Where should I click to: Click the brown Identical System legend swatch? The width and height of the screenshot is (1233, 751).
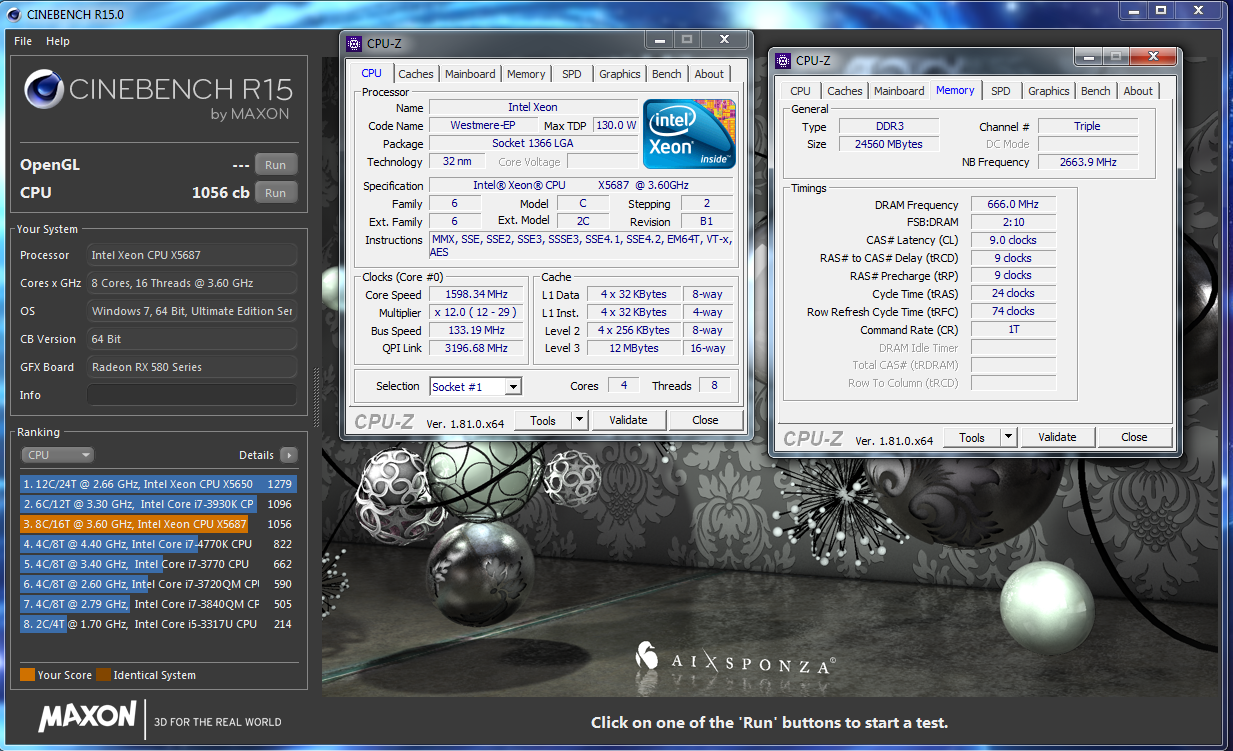[103, 675]
